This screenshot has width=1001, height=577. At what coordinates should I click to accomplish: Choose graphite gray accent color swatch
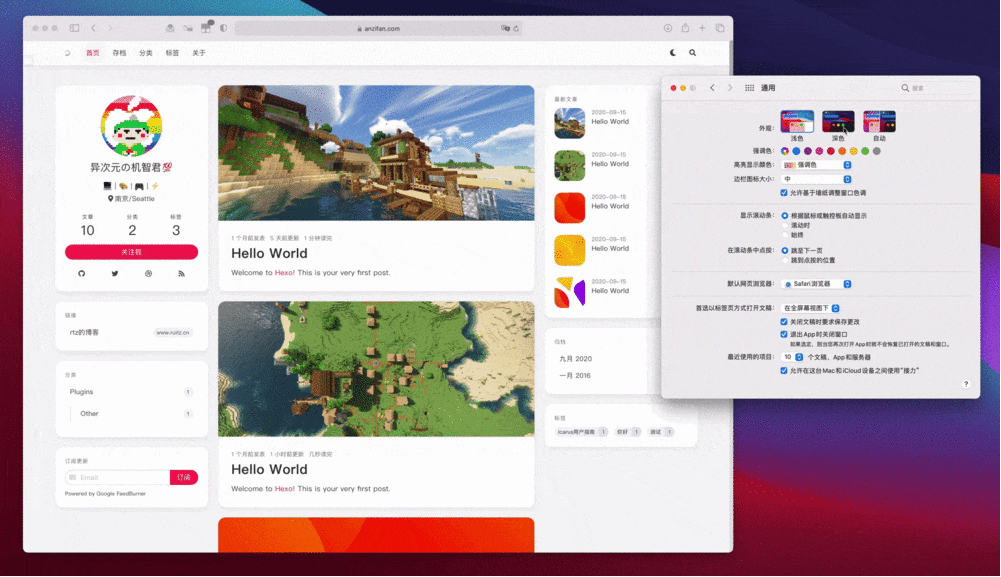(877, 151)
